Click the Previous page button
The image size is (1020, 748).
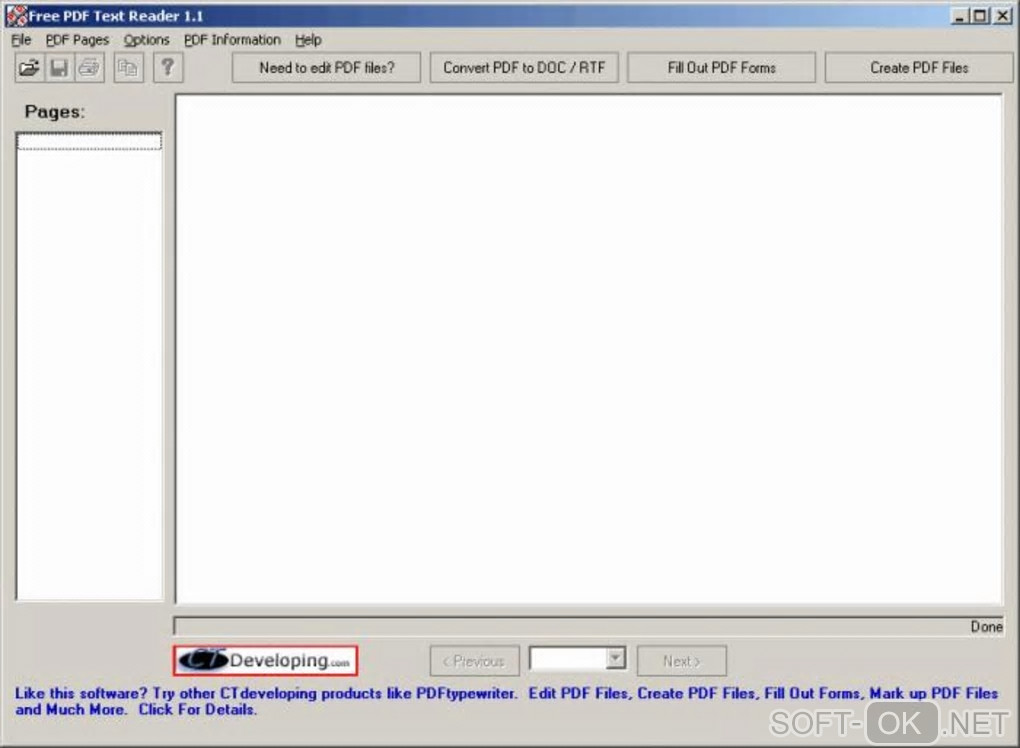point(475,661)
